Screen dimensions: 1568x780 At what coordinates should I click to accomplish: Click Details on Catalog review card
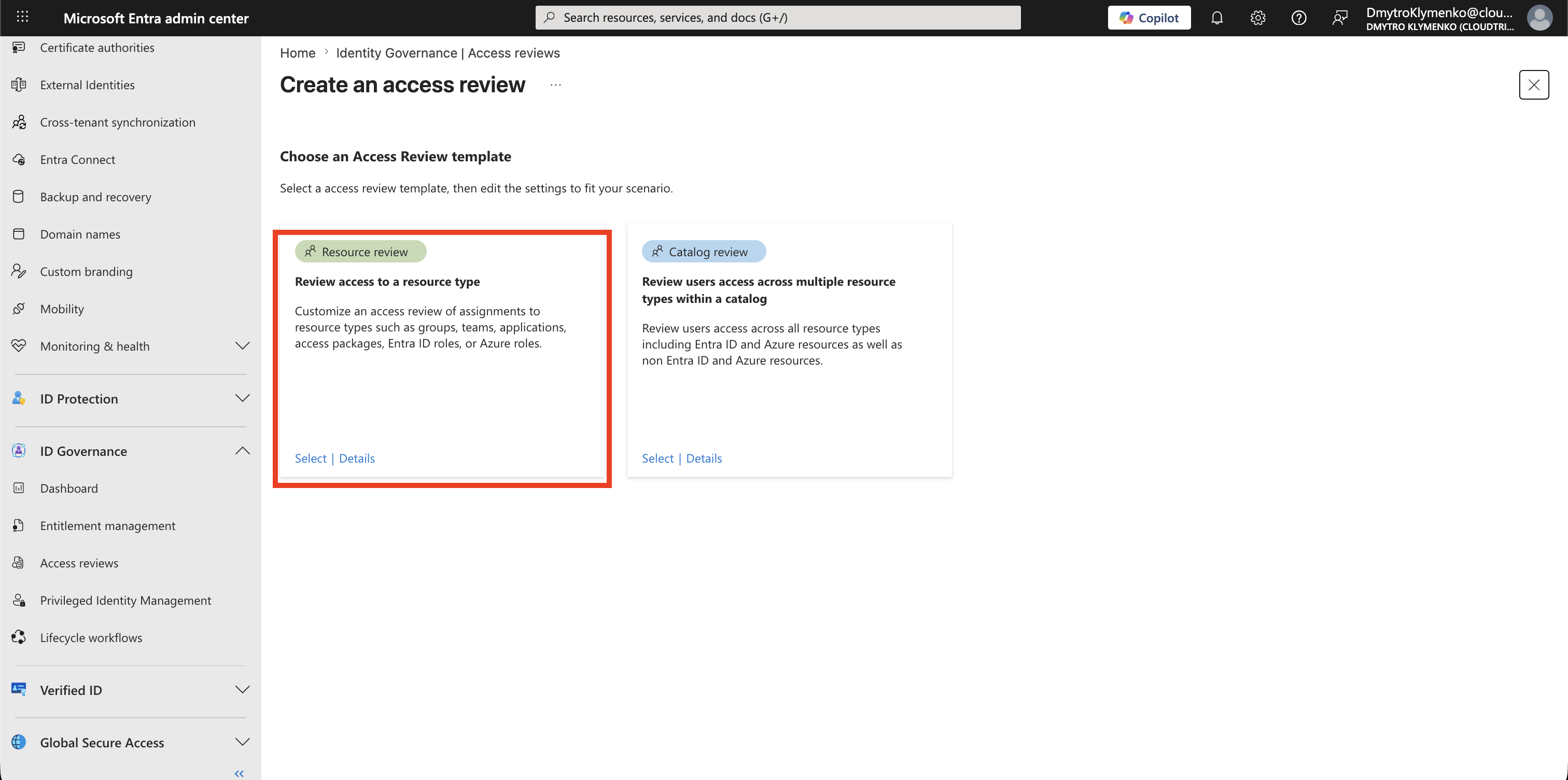704,458
